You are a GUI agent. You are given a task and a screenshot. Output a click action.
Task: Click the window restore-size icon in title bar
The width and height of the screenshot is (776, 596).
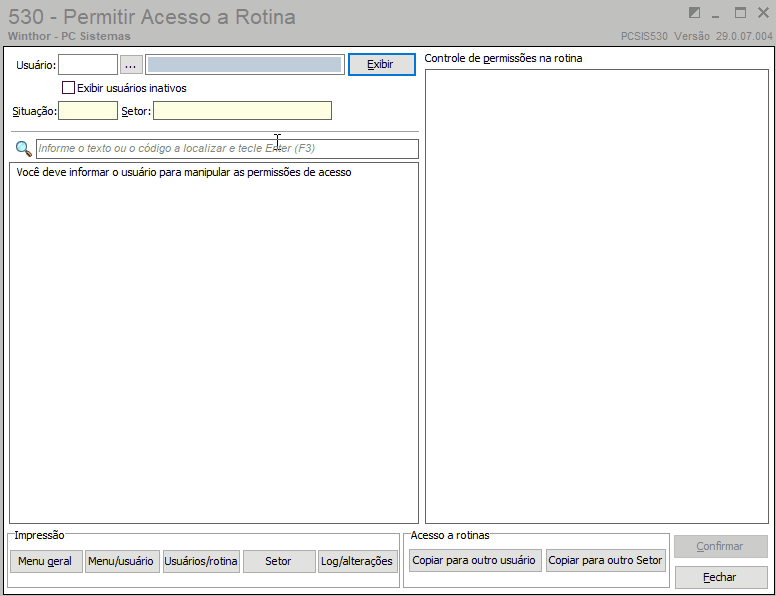(694, 13)
